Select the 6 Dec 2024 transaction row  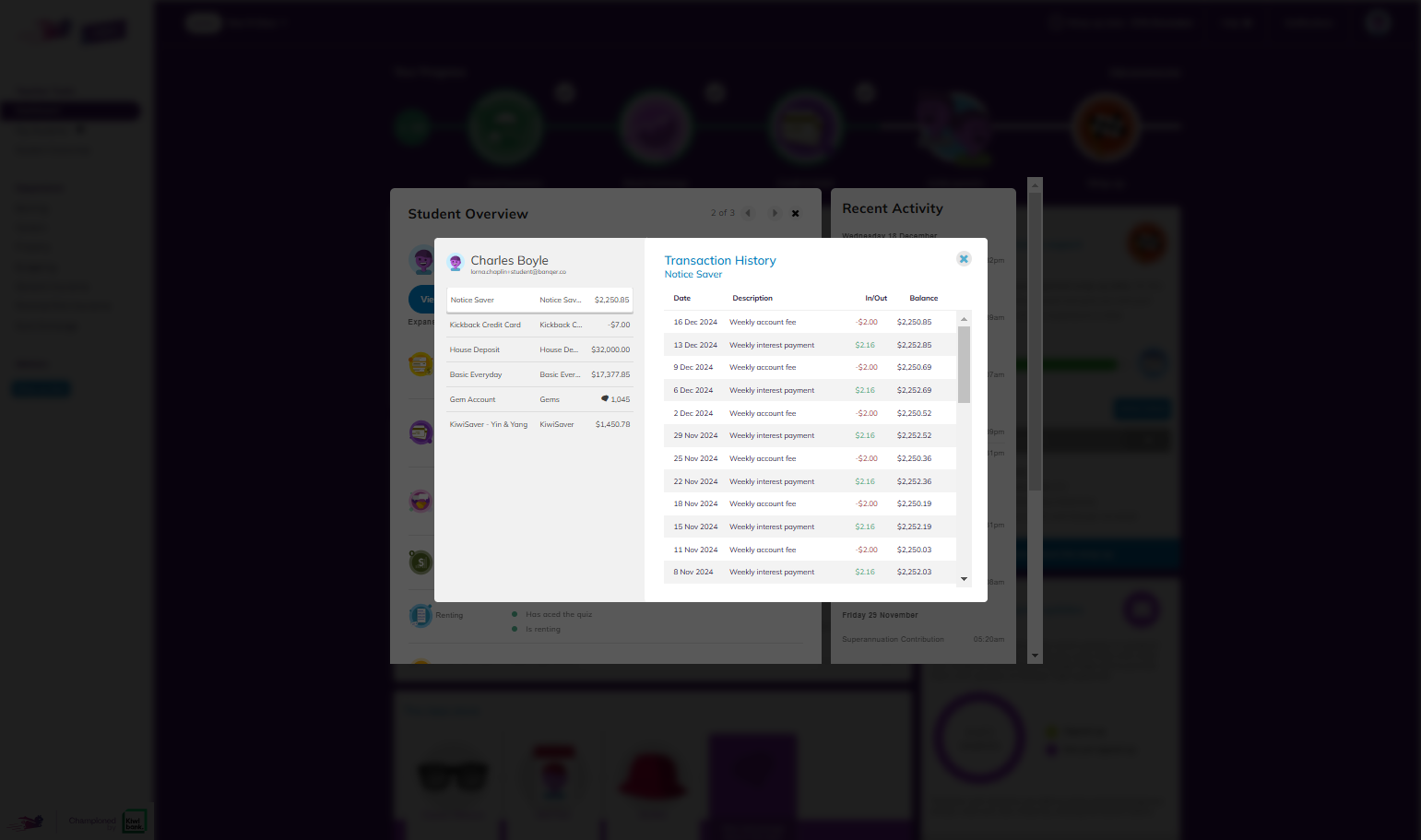coord(810,390)
